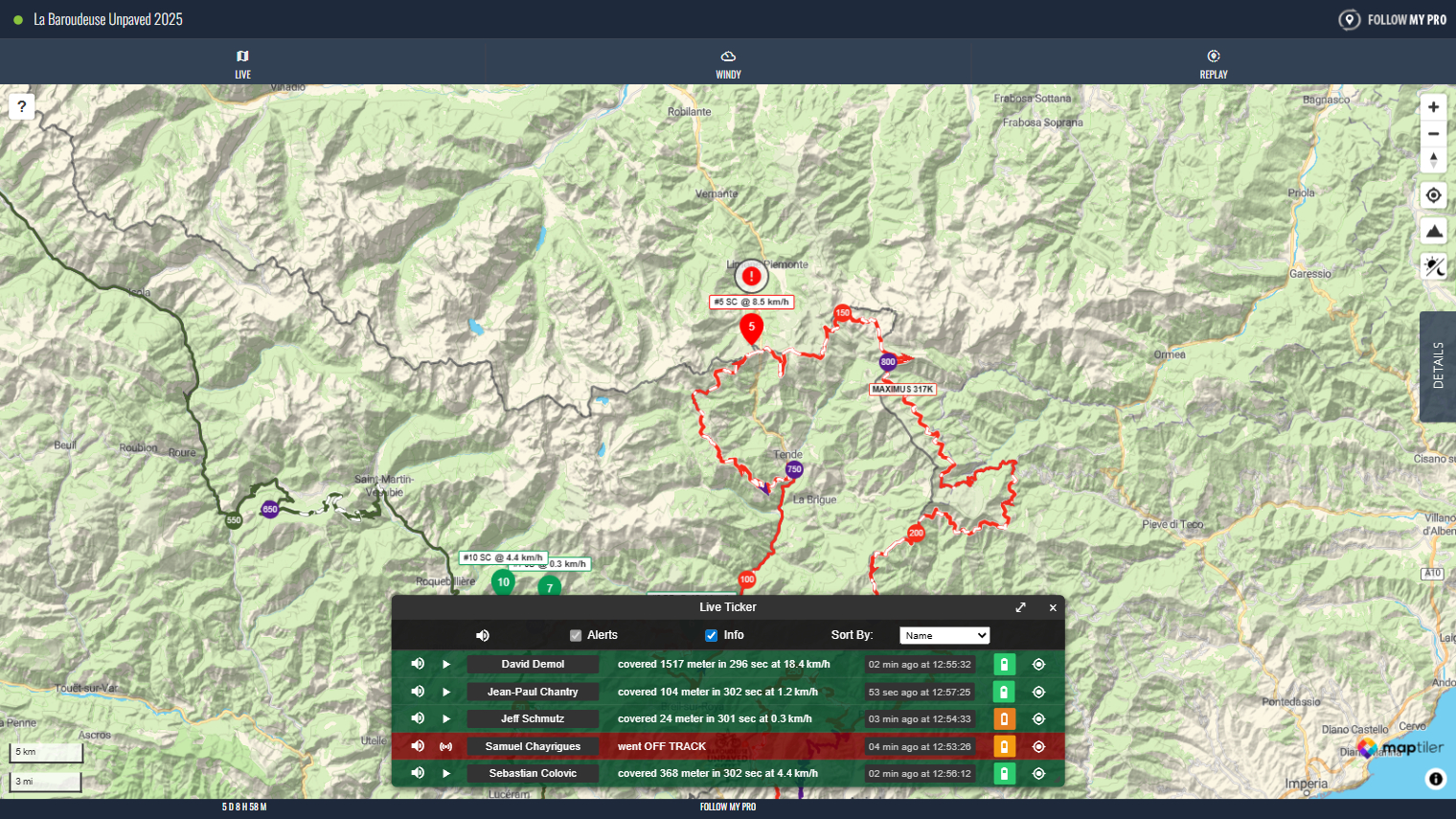
Task: Click Samuel Chayrigues name button
Action: (x=533, y=746)
